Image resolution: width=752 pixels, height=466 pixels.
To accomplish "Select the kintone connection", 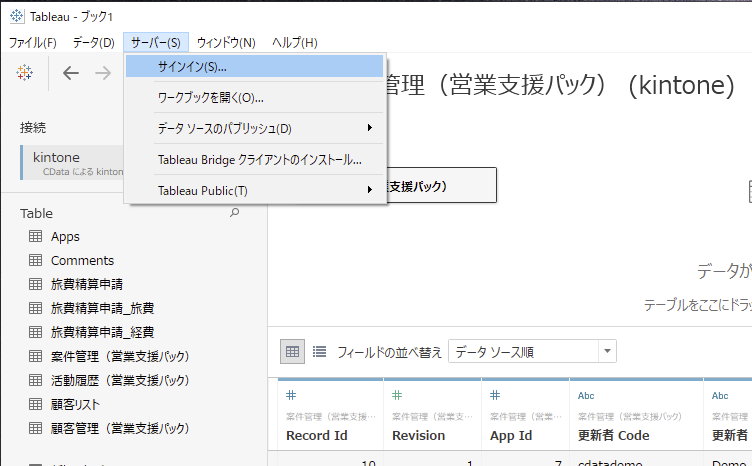I will point(72,163).
